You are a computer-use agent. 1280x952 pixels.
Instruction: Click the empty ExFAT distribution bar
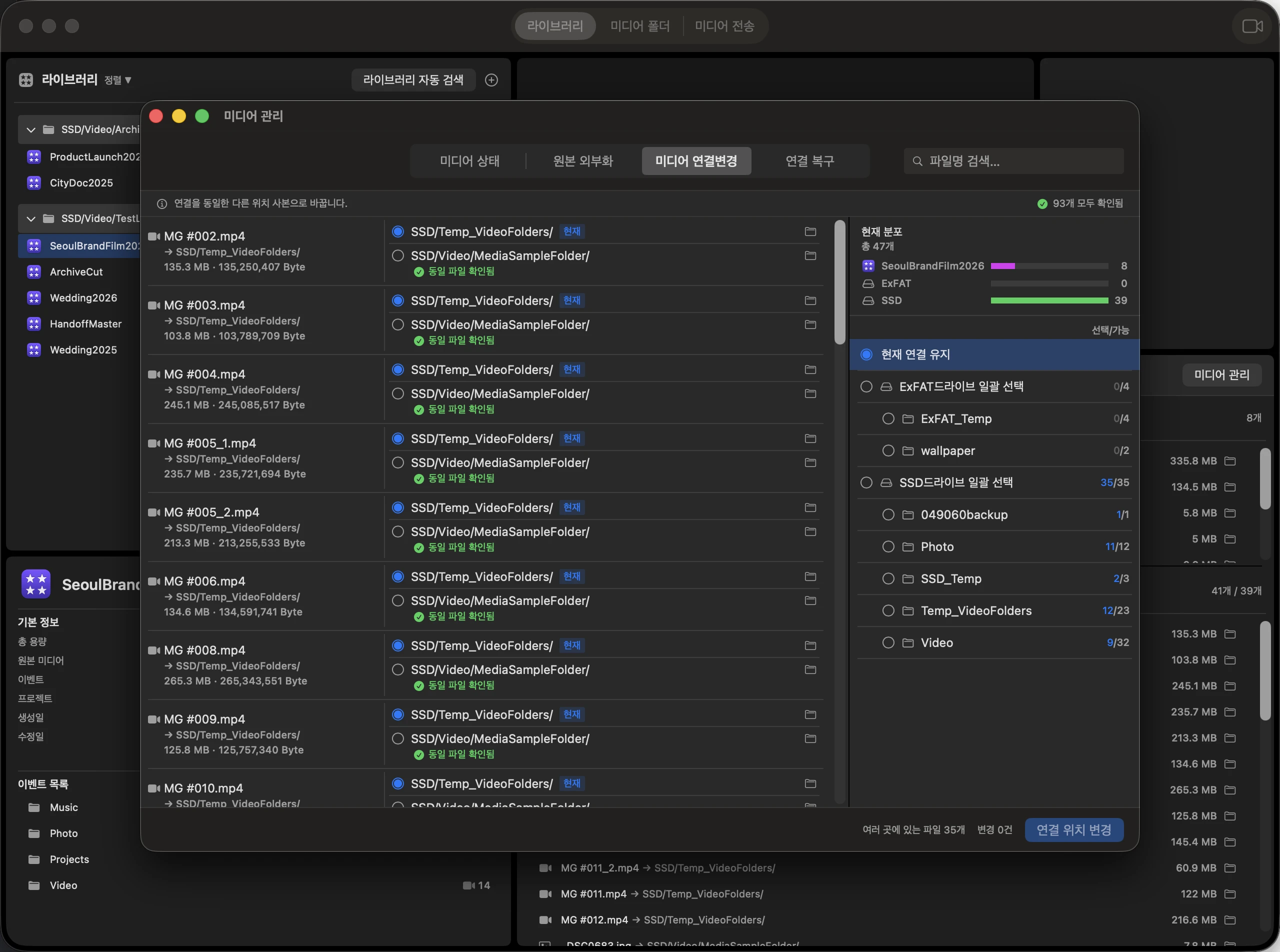(1049, 283)
